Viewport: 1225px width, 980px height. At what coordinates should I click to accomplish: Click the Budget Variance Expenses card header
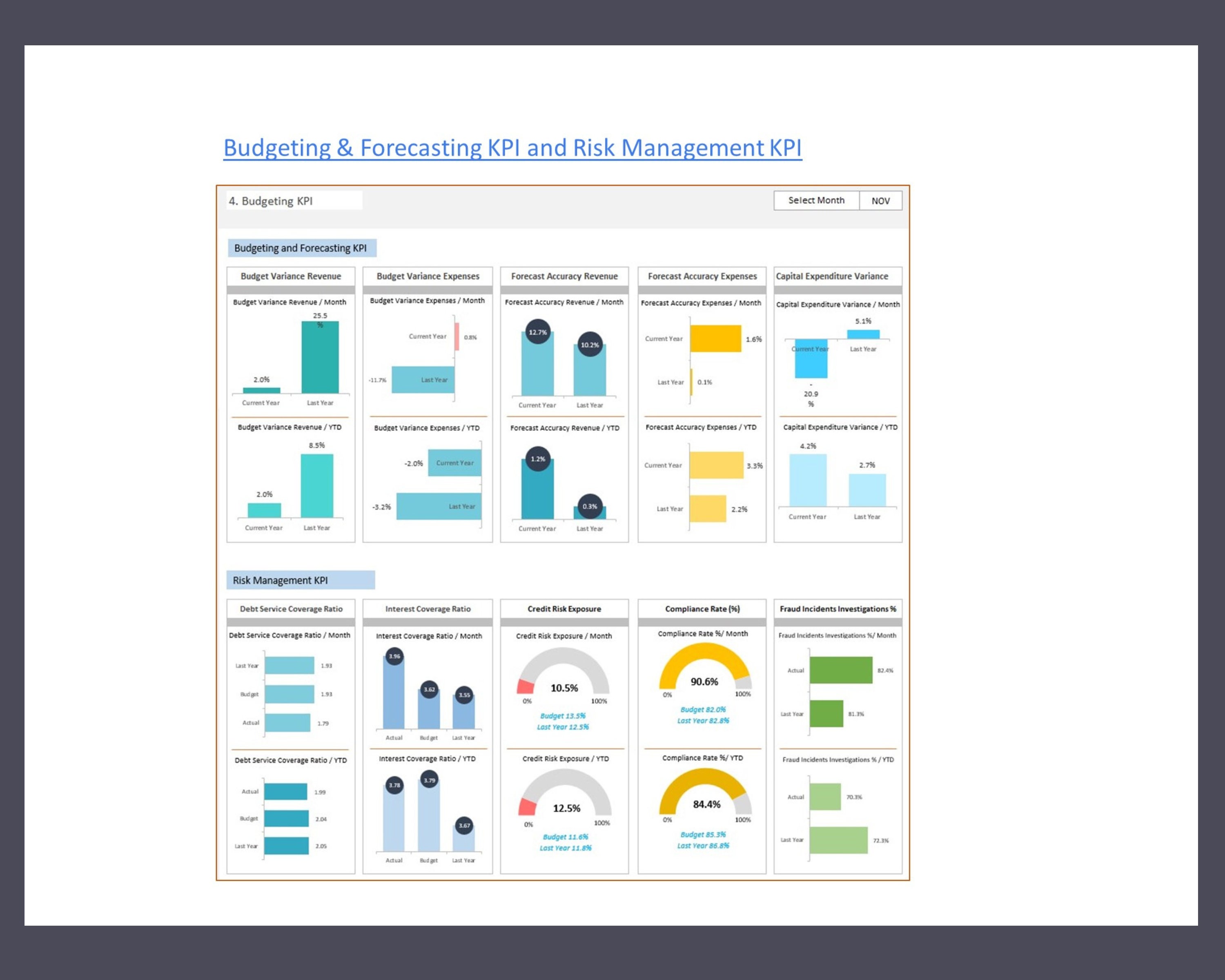(427, 276)
